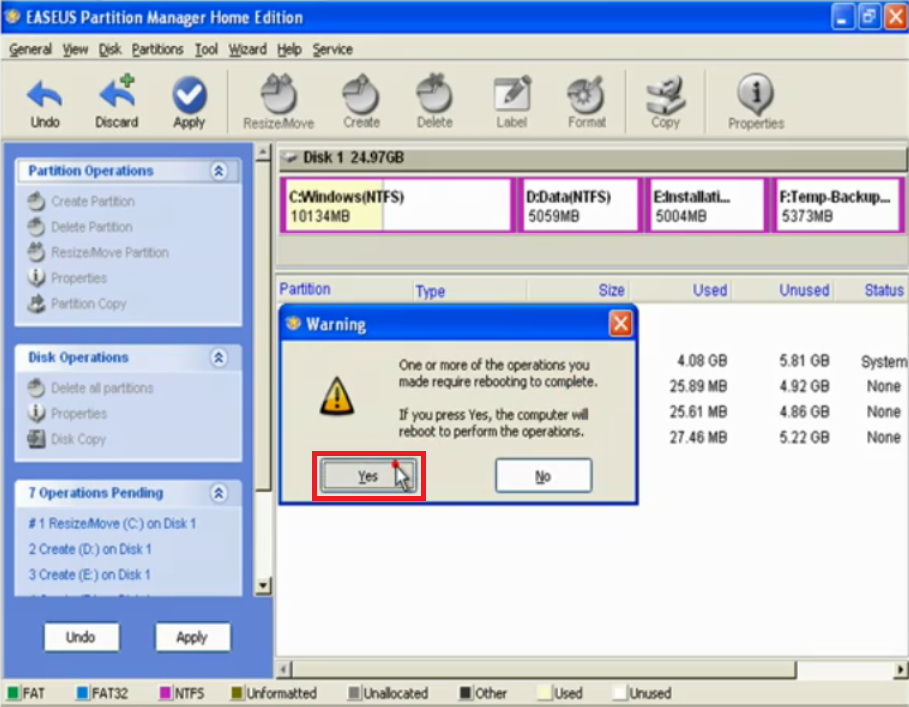This screenshot has height=707, width=909.
Task: Click the side panel scroll down arrow
Action: pyautogui.click(x=263, y=586)
